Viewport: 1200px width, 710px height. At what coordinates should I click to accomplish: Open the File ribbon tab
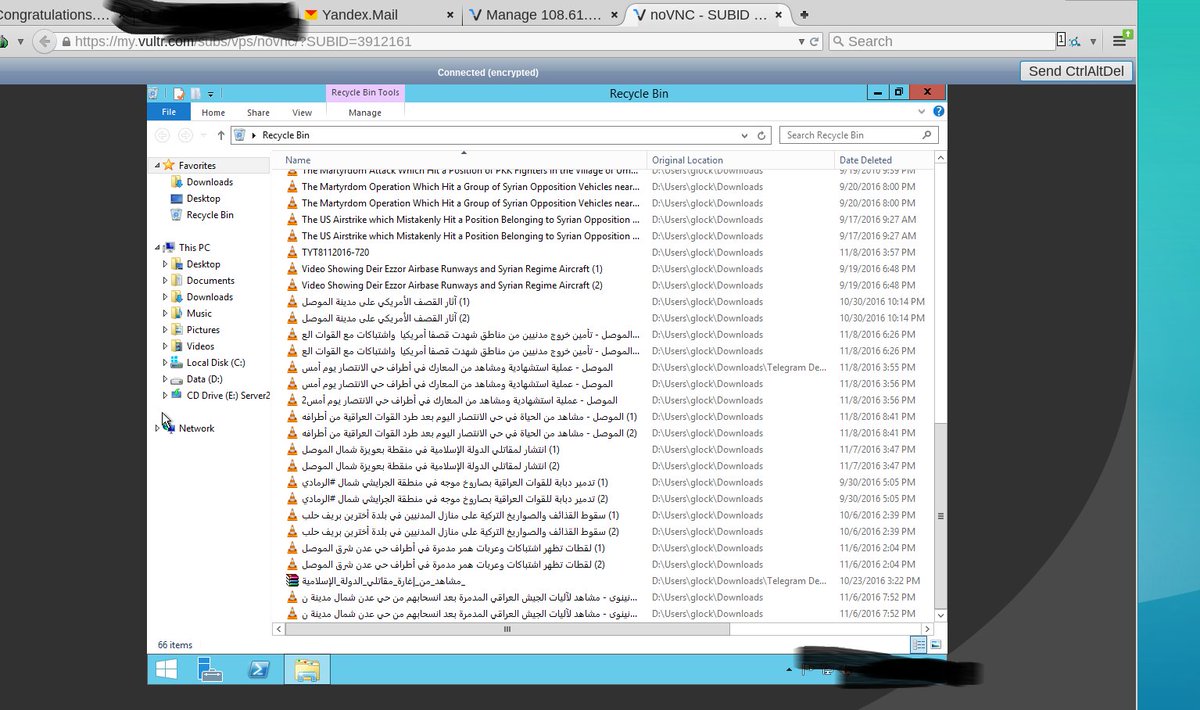[169, 112]
